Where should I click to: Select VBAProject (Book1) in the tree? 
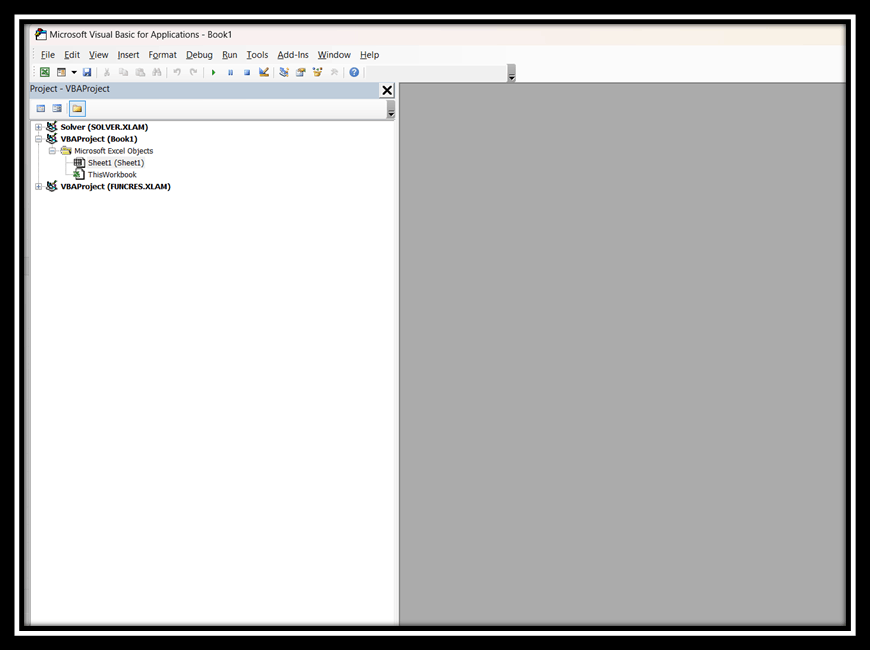click(99, 139)
